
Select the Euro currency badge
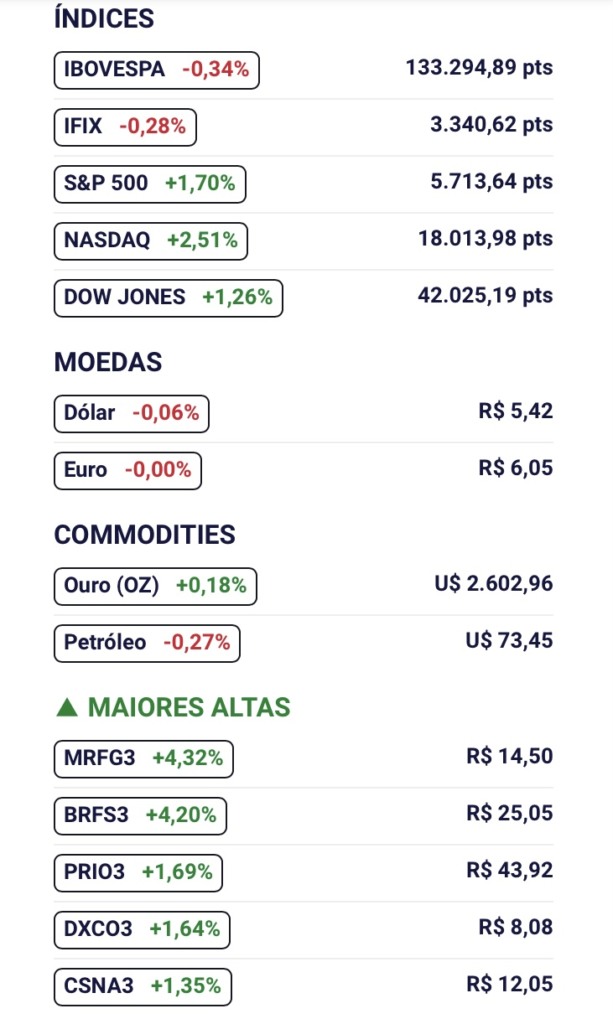[127, 470]
